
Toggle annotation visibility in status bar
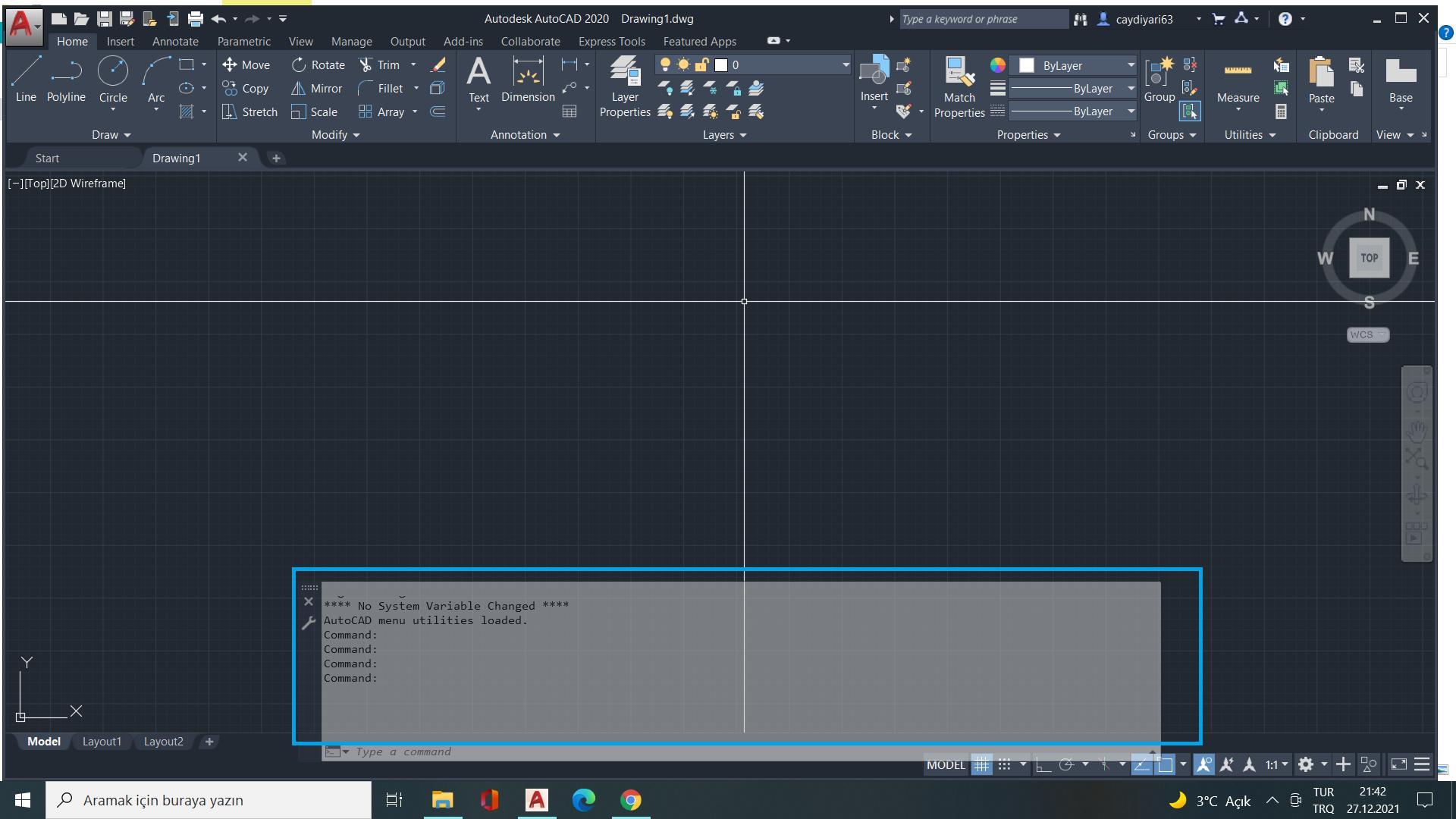click(1203, 764)
